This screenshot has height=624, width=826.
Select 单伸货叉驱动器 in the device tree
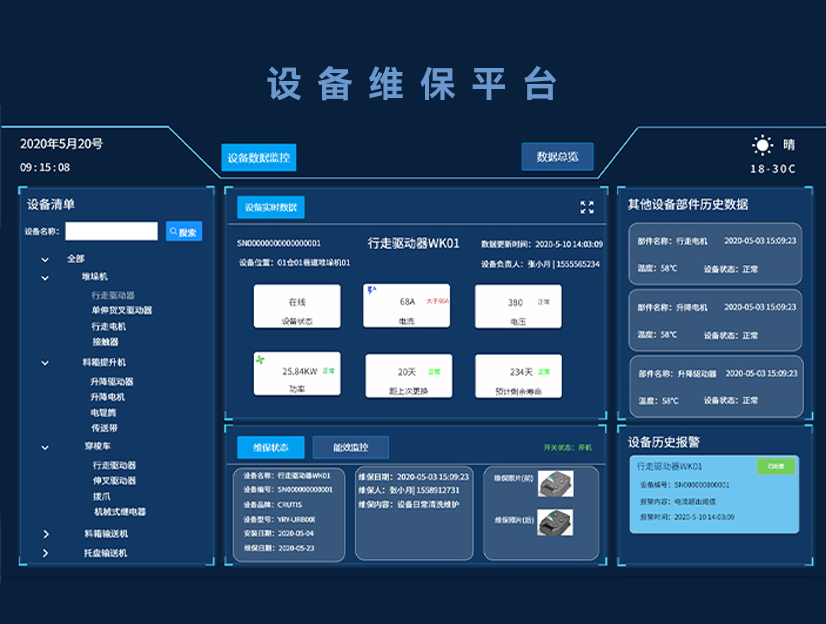122,311
